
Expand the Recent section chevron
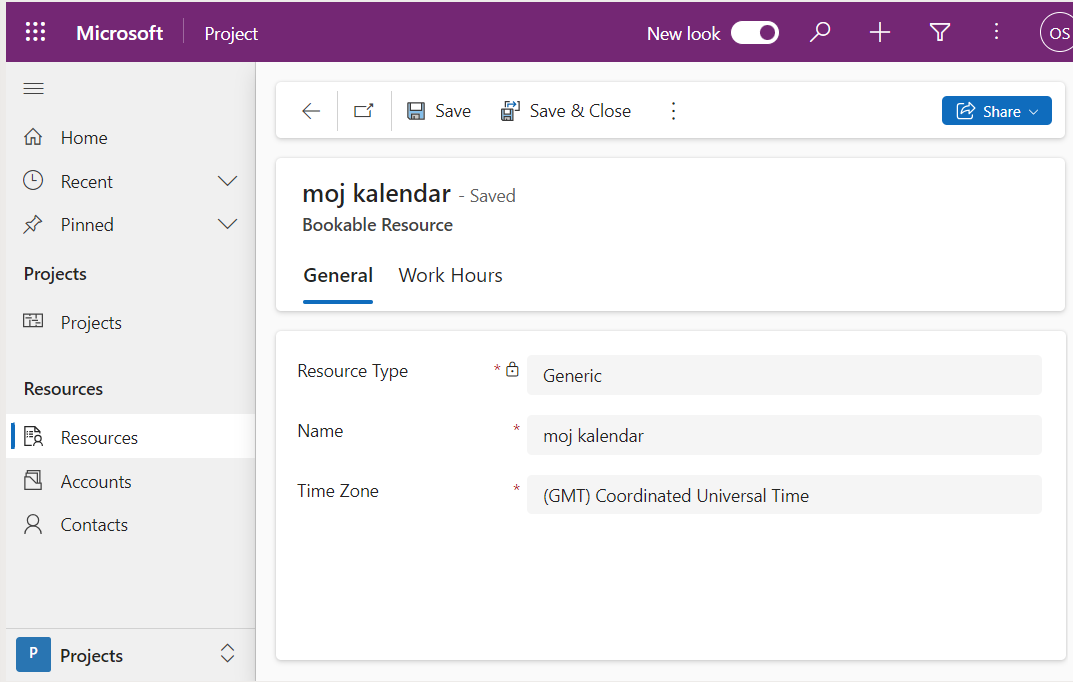(228, 181)
